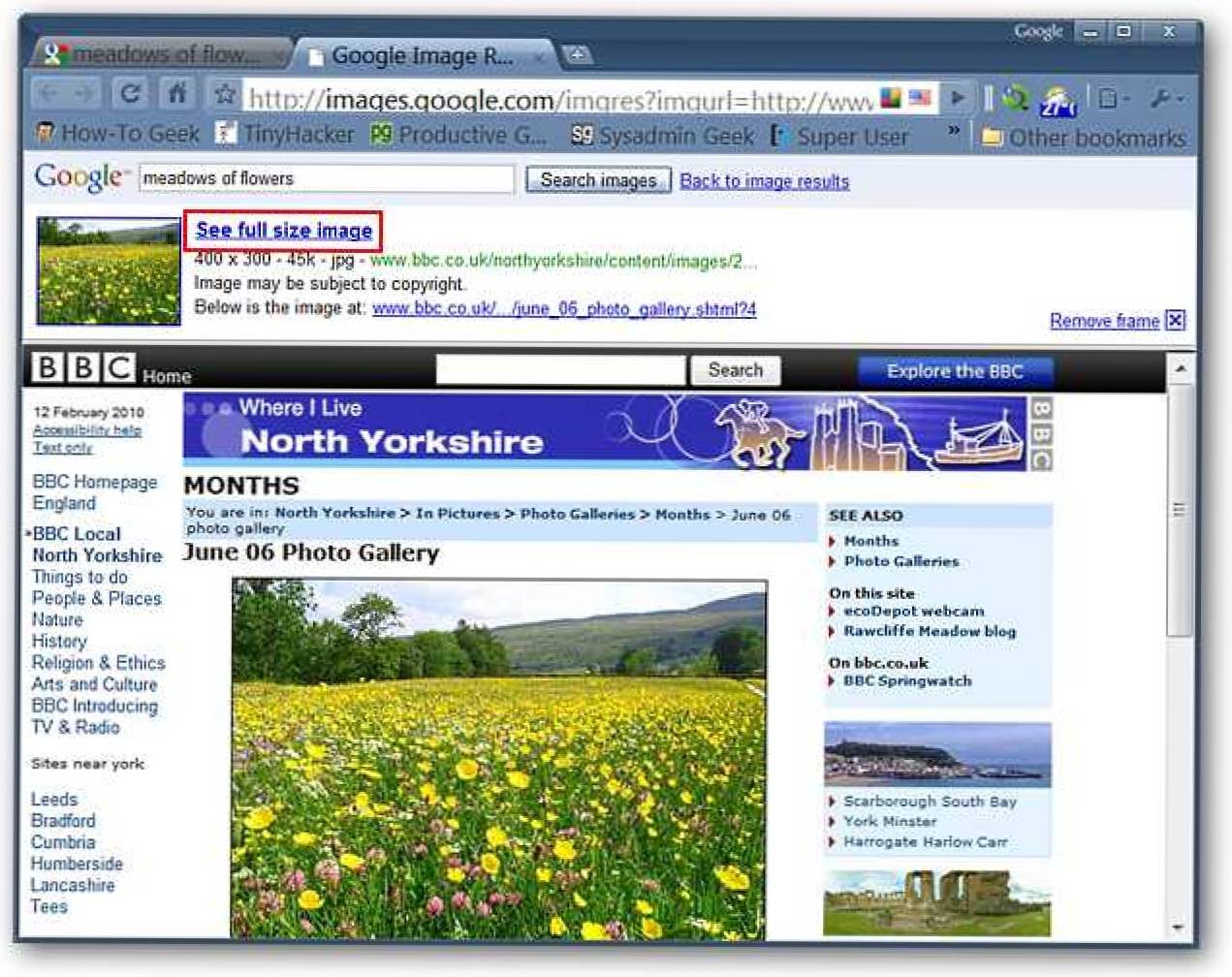Click the See full size image link
The height and width of the screenshot is (977, 1232).
click(x=284, y=230)
